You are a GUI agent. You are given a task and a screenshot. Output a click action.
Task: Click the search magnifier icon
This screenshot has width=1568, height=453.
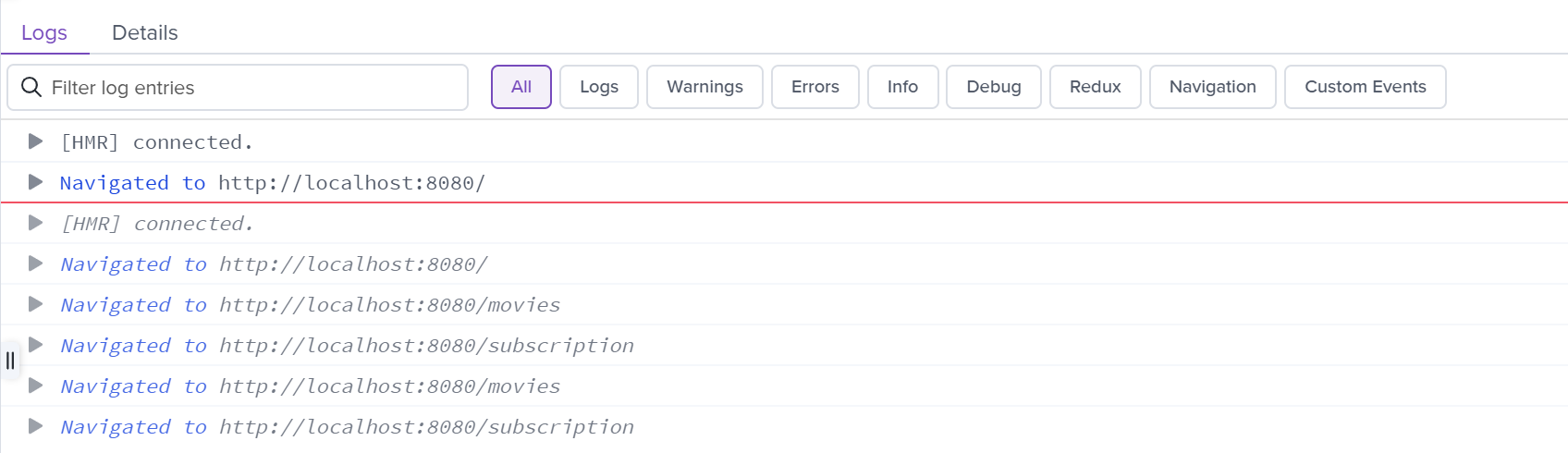pos(31,87)
